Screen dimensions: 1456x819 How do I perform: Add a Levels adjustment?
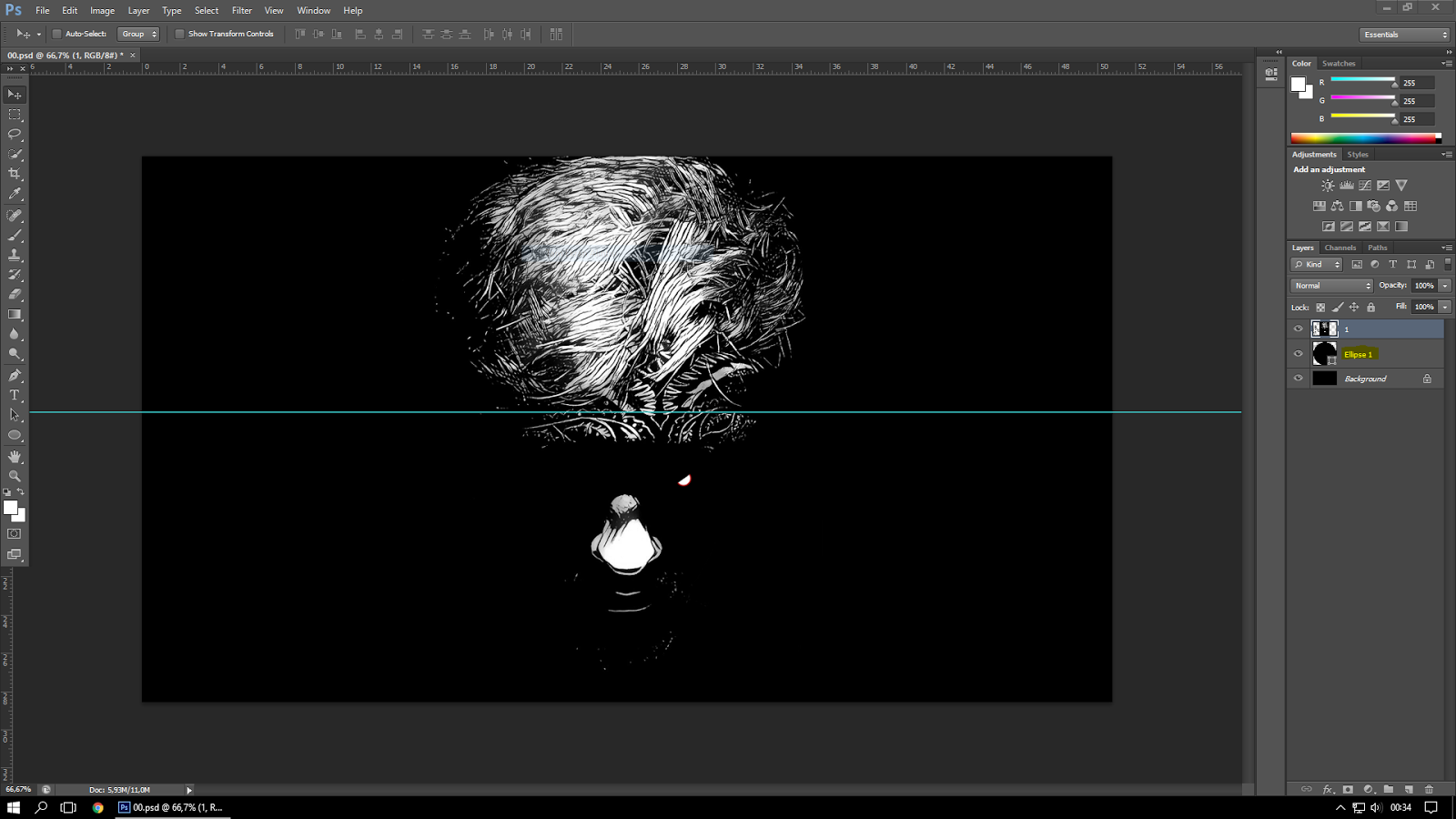click(1347, 186)
